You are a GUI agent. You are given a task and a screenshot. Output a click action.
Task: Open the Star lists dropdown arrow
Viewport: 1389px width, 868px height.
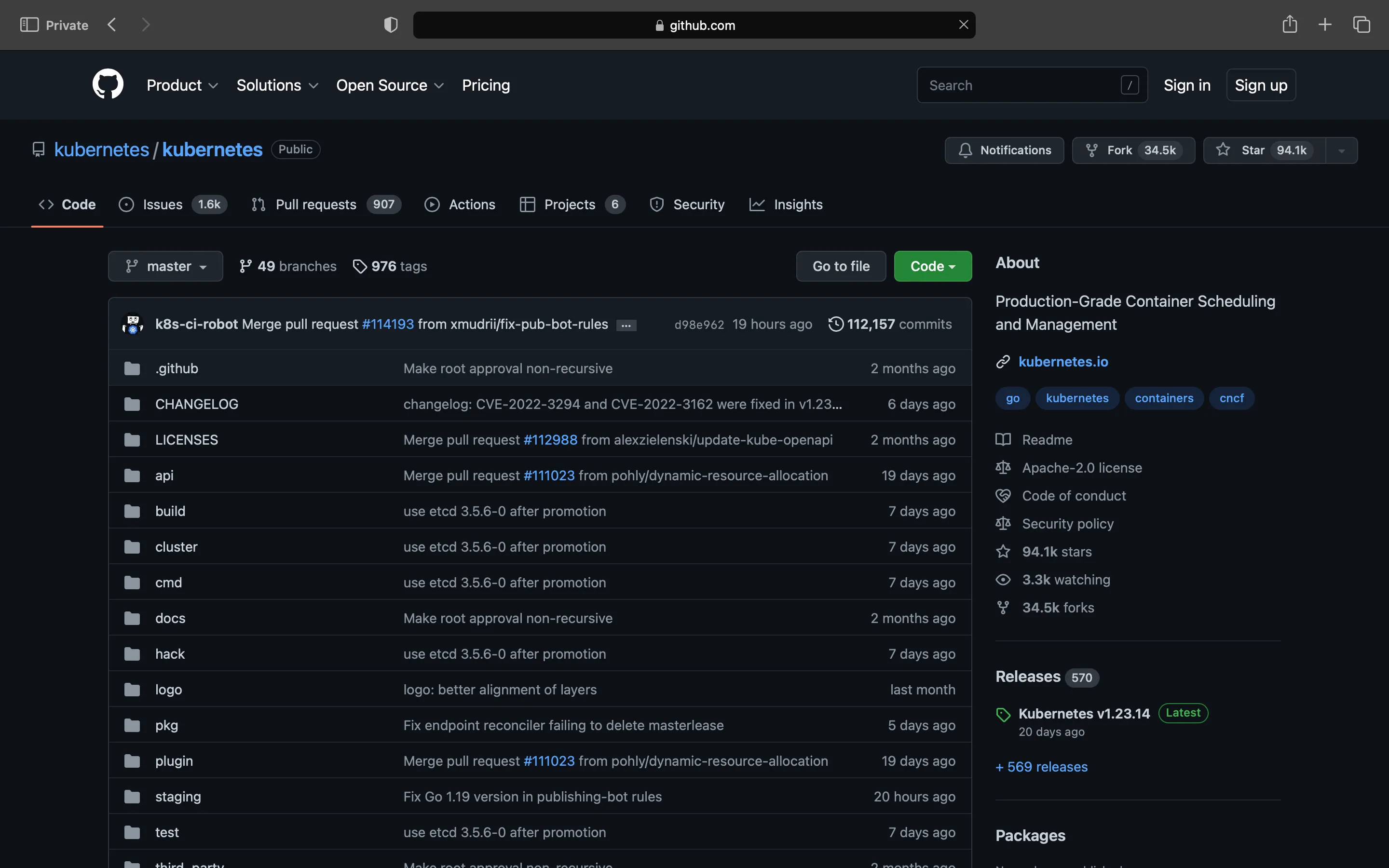pos(1341,150)
